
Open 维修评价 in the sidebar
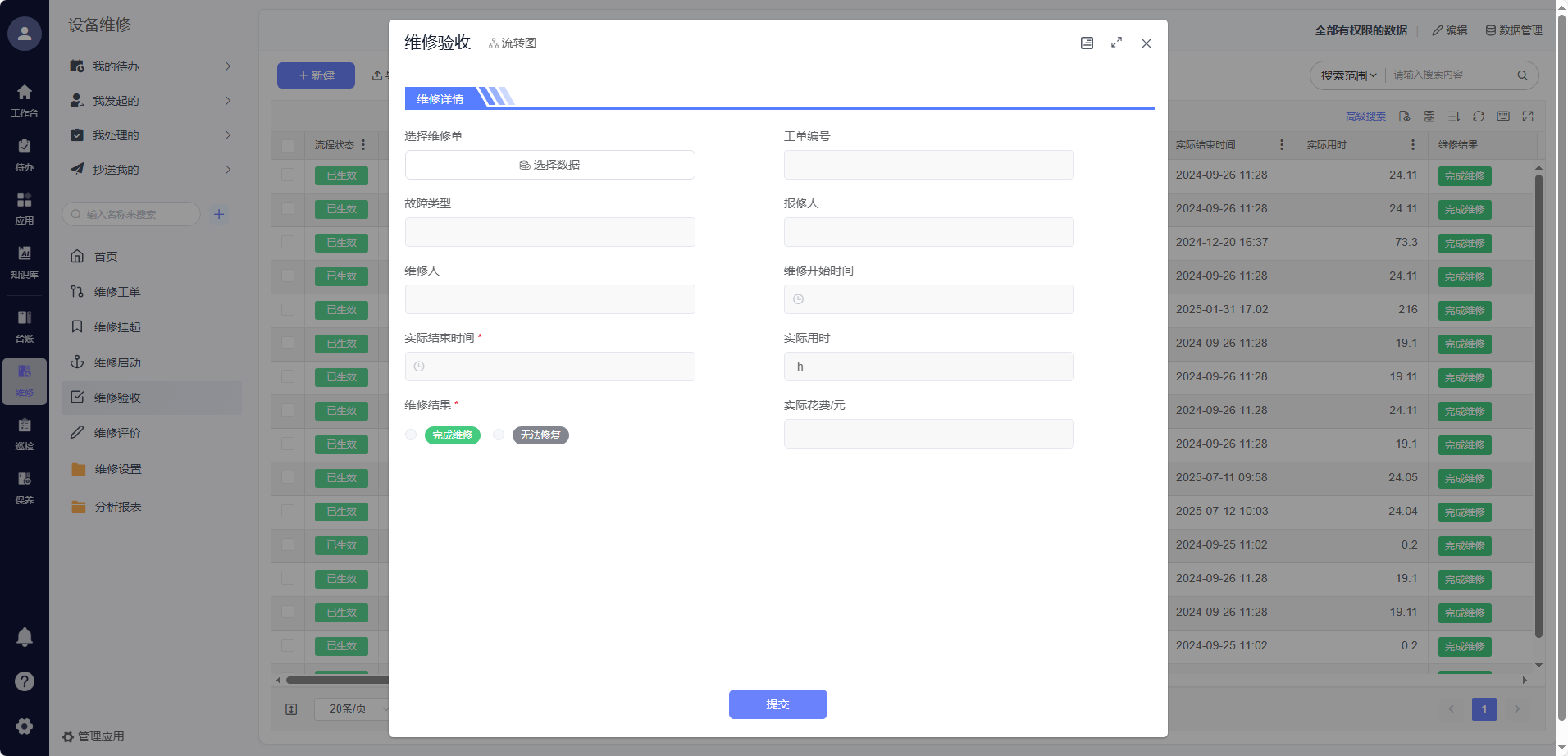pos(117,433)
